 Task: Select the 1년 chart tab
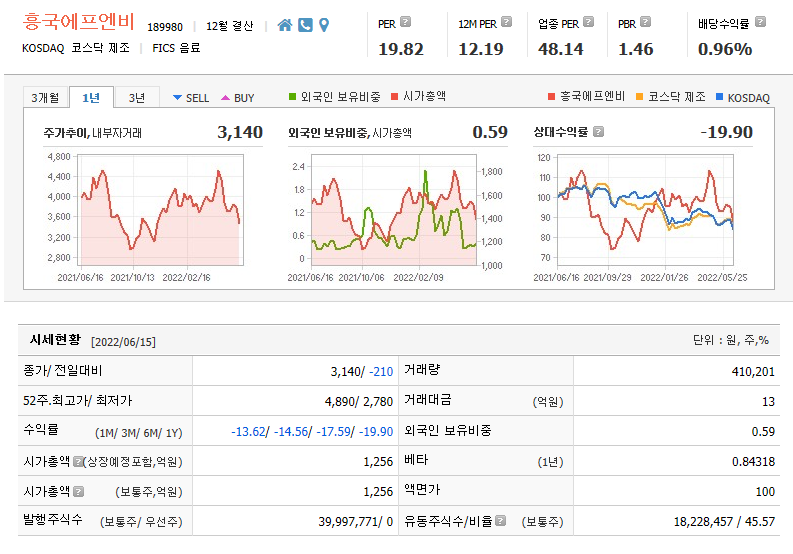point(91,97)
